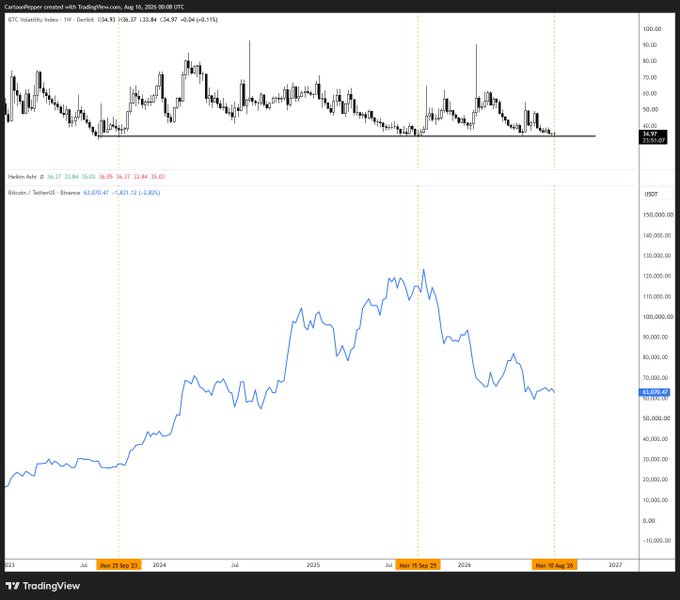This screenshot has width=680, height=600.
Task: Select the Mon 15 Sep '25 date marker
Action: [418, 565]
